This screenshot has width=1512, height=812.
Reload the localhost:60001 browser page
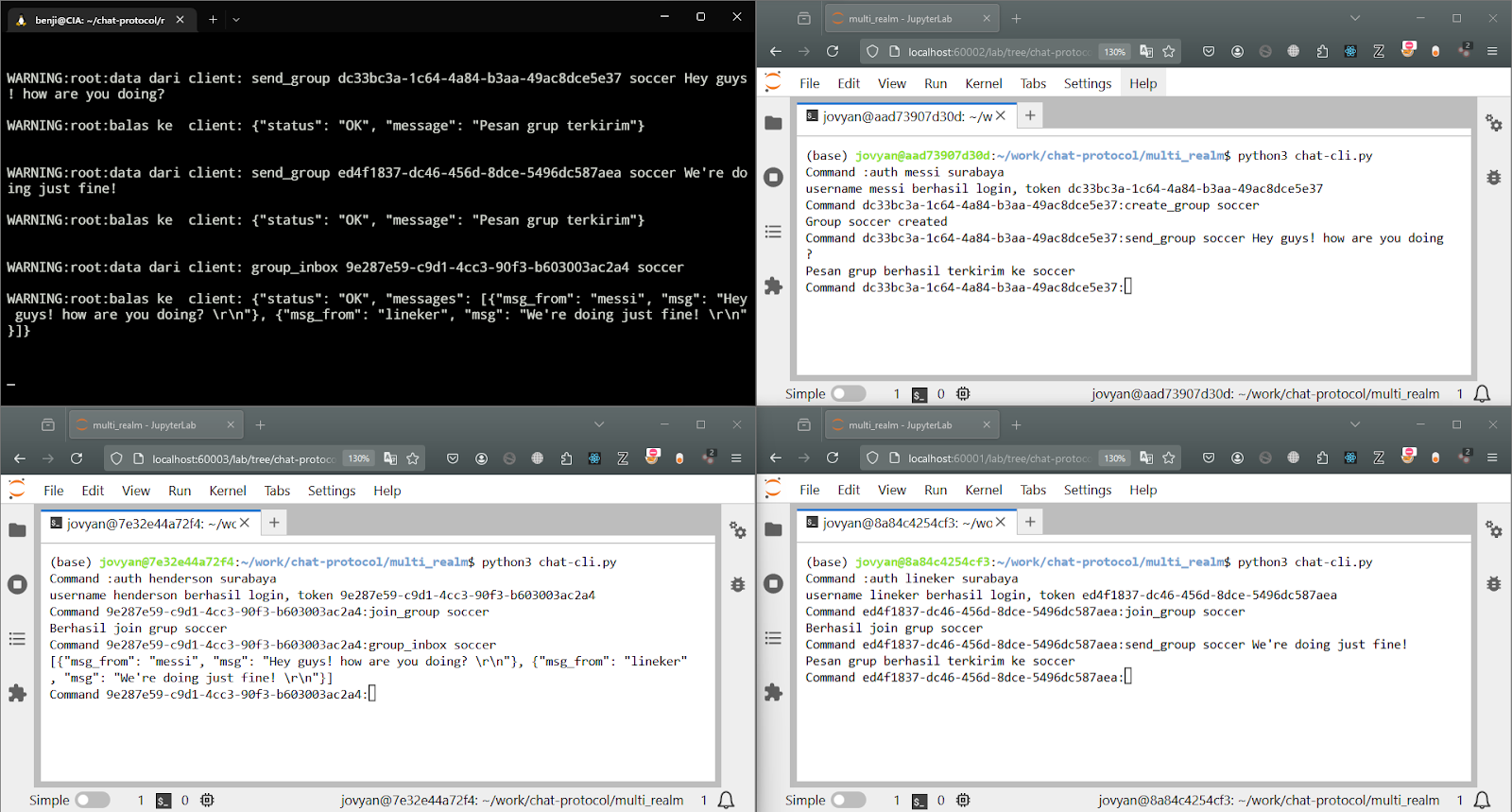tap(833, 458)
